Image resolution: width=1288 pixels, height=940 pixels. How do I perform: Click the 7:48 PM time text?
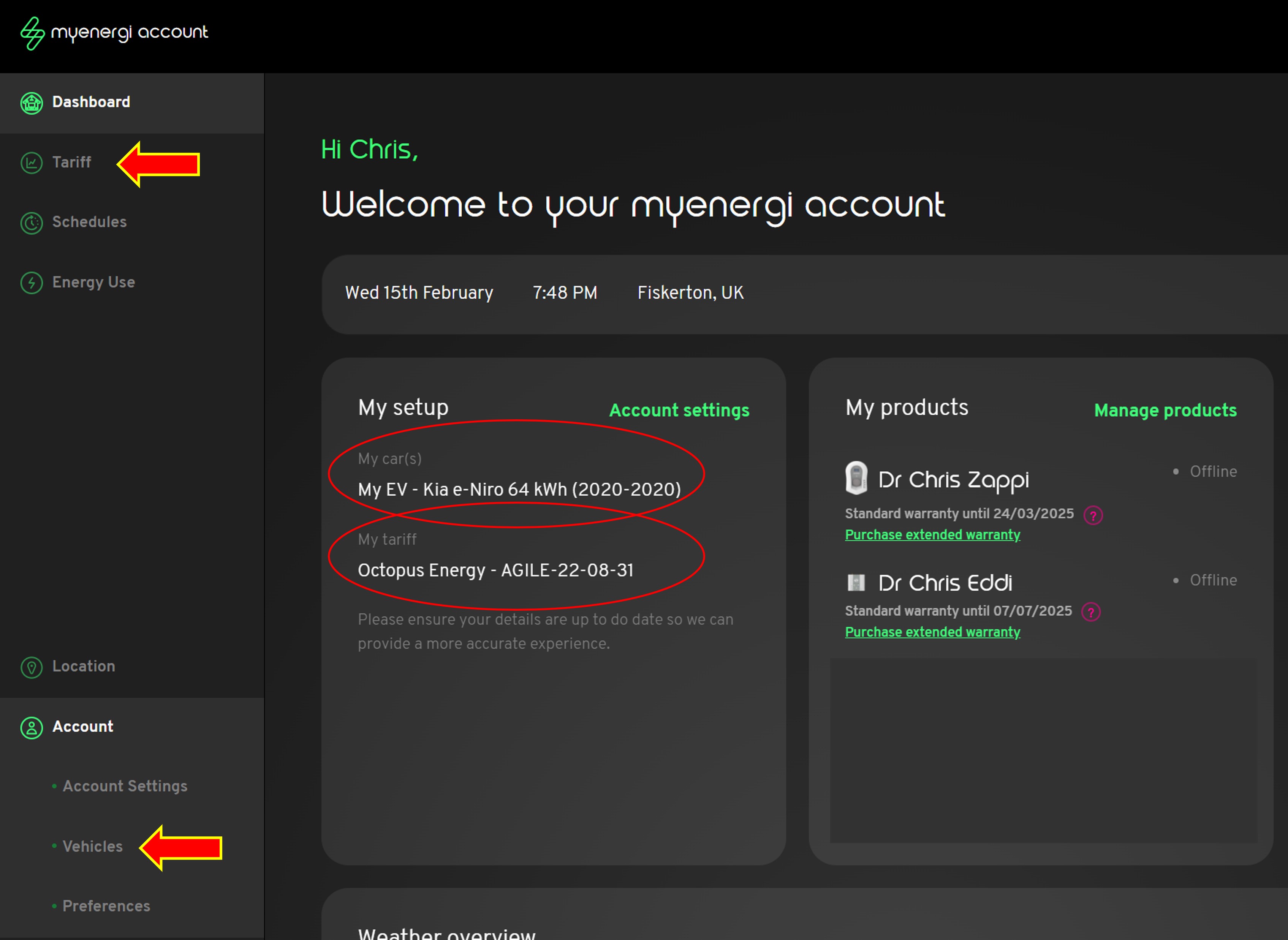click(565, 292)
